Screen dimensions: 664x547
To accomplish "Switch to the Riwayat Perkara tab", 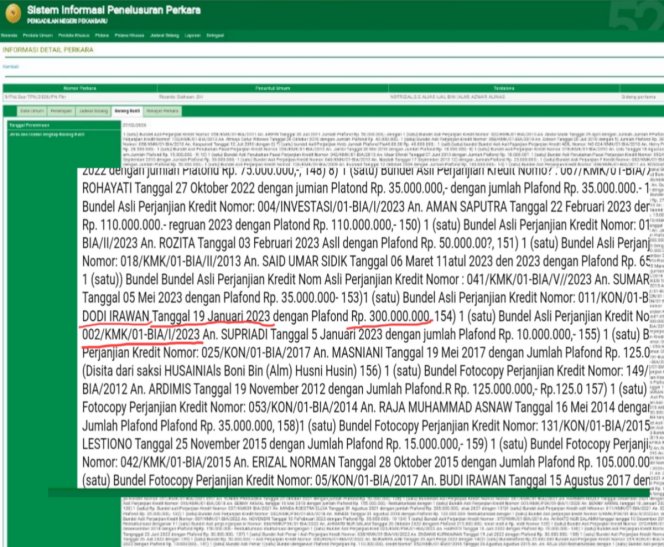I will [x=162, y=110].
